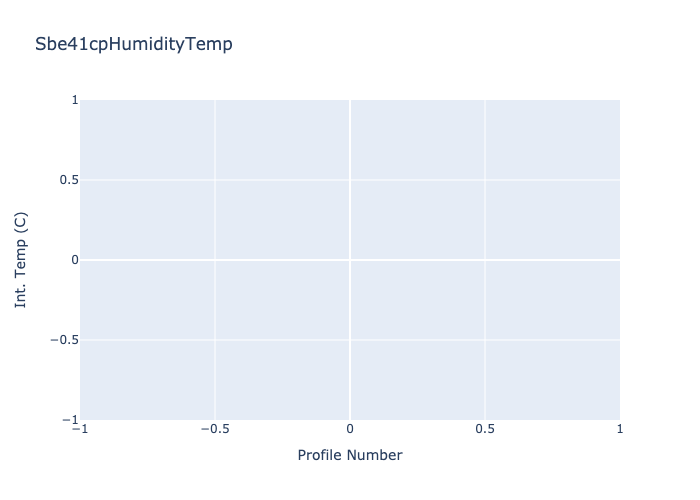Click the lower-left quadrant of the plot area
This screenshot has width=700, height=500.
(x=150, y=380)
